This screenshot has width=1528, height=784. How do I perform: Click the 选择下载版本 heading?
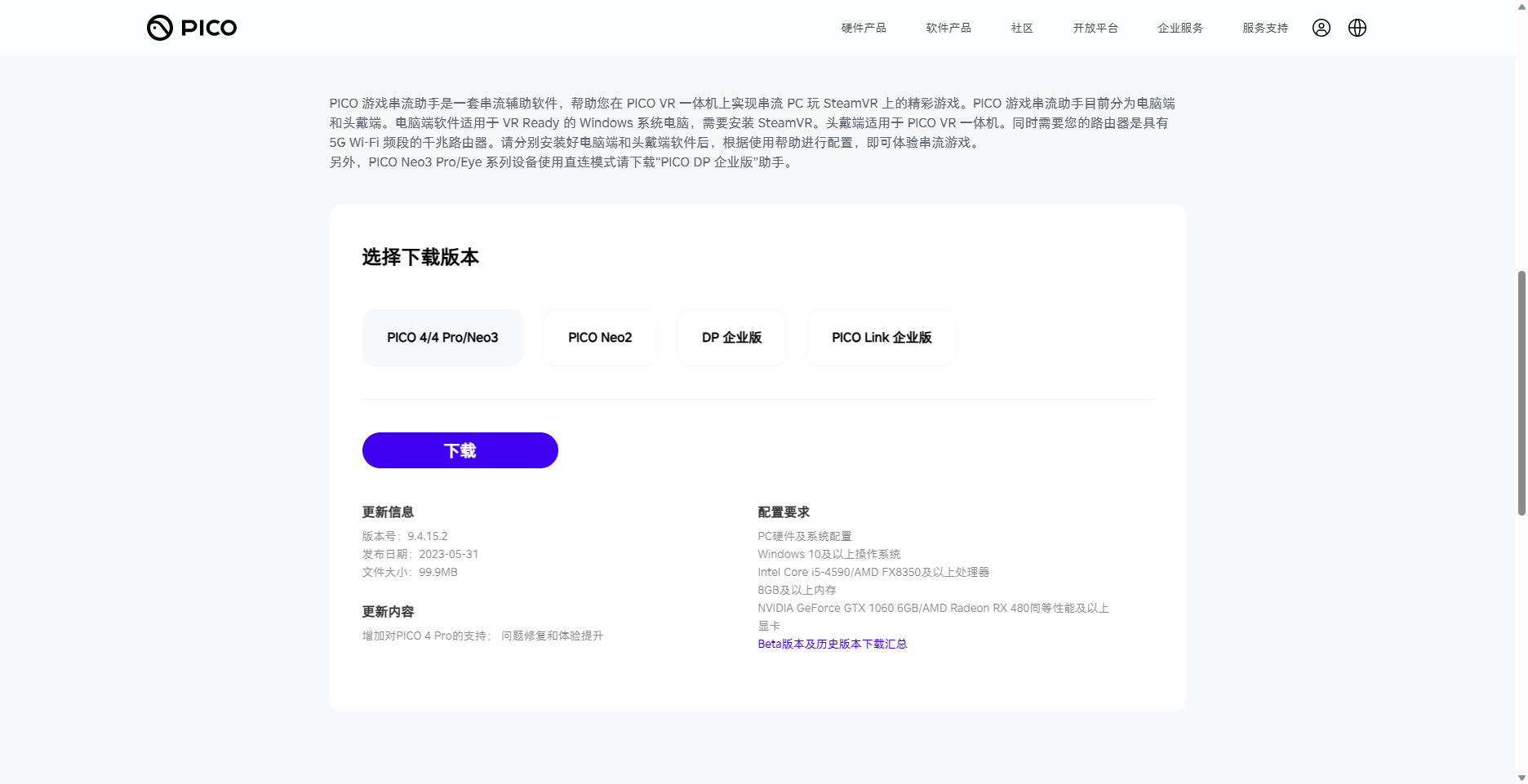point(420,257)
